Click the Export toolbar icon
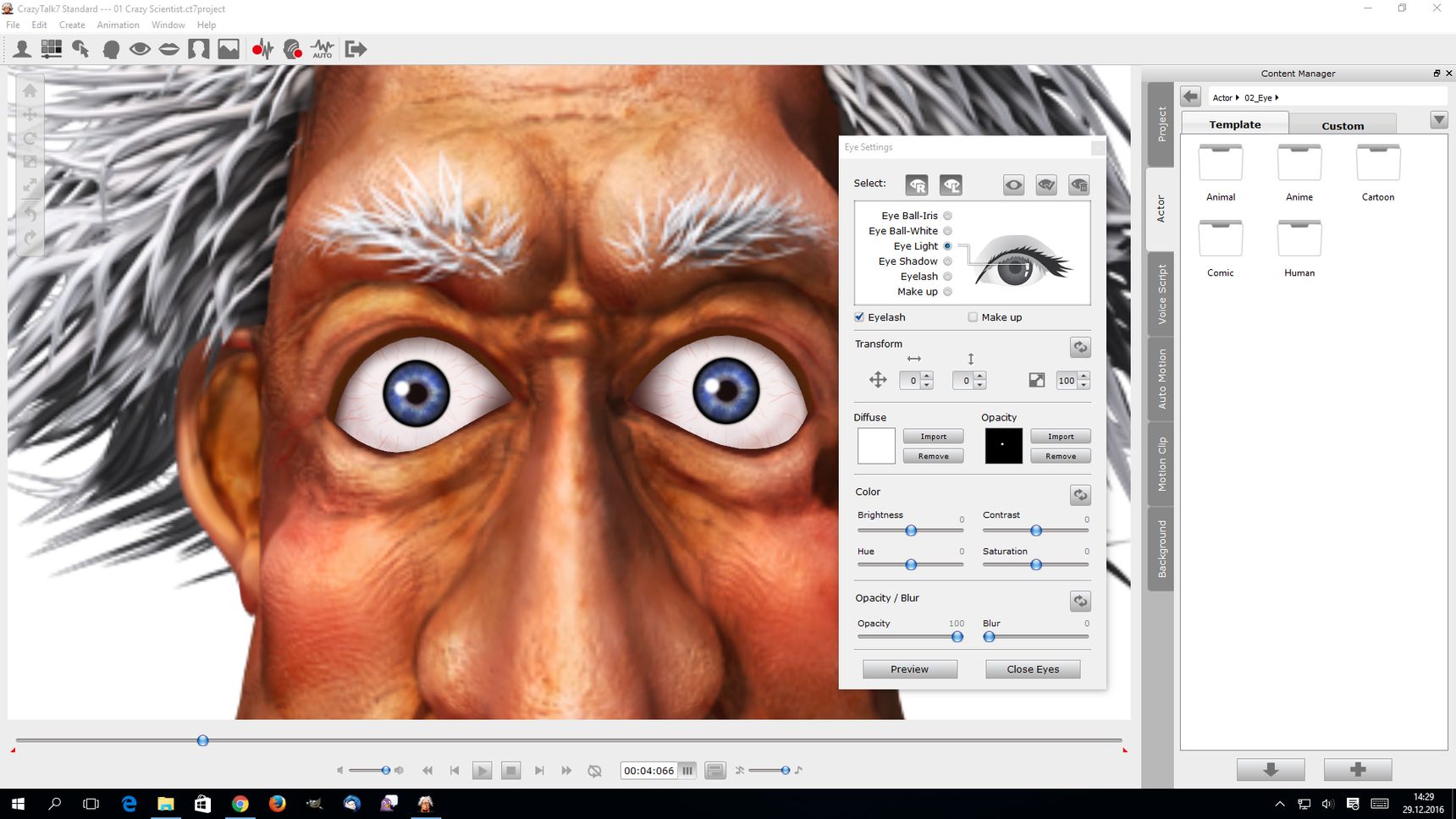The image size is (1456, 819). (x=356, y=49)
